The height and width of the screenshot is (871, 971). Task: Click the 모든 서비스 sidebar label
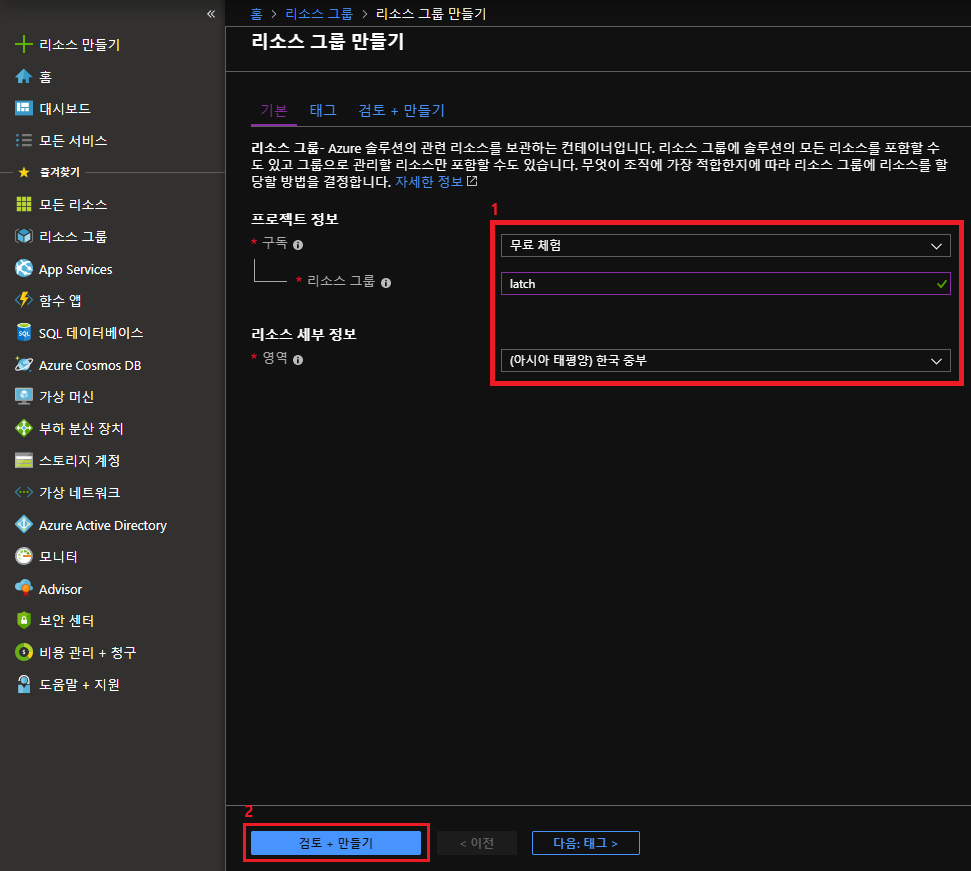73,141
